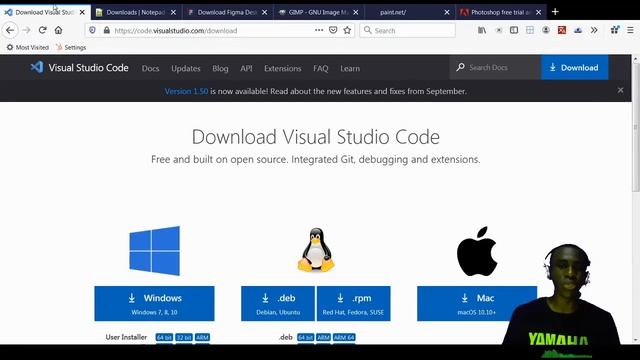Click the Apple logo image

477,251
